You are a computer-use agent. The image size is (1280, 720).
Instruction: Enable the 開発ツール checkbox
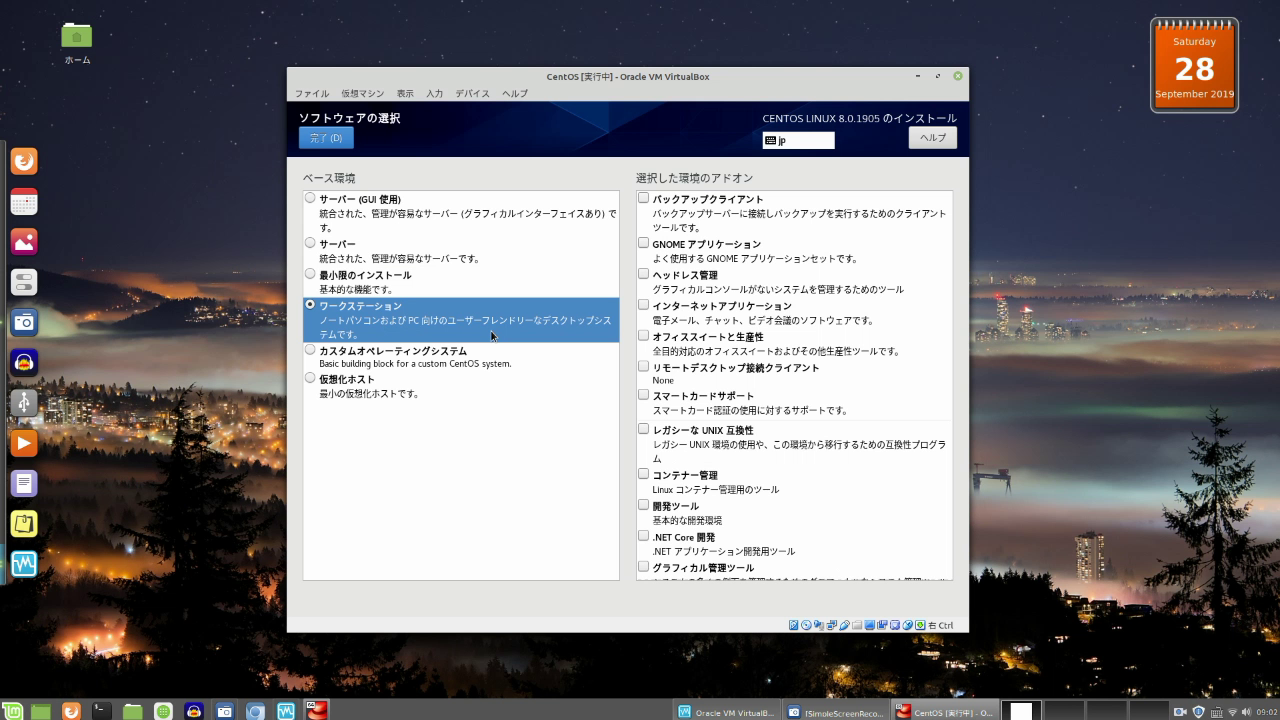point(644,505)
